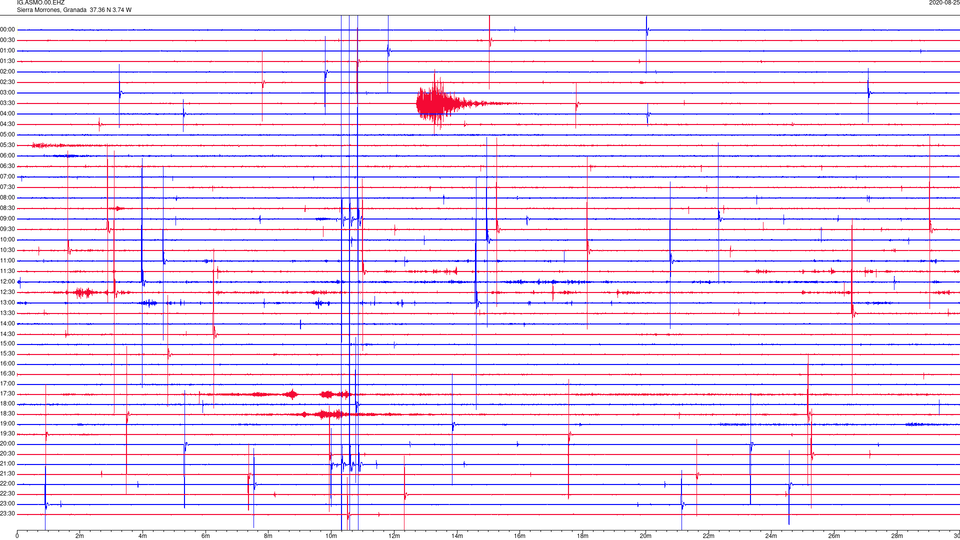Pick the 08:30 time label
This screenshot has height=540, width=960.
8,208
